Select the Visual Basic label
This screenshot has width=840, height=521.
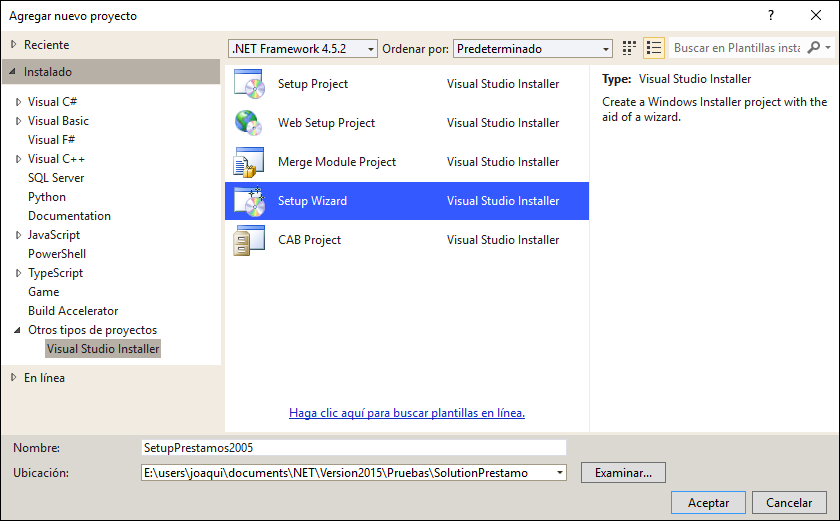[x=58, y=121]
